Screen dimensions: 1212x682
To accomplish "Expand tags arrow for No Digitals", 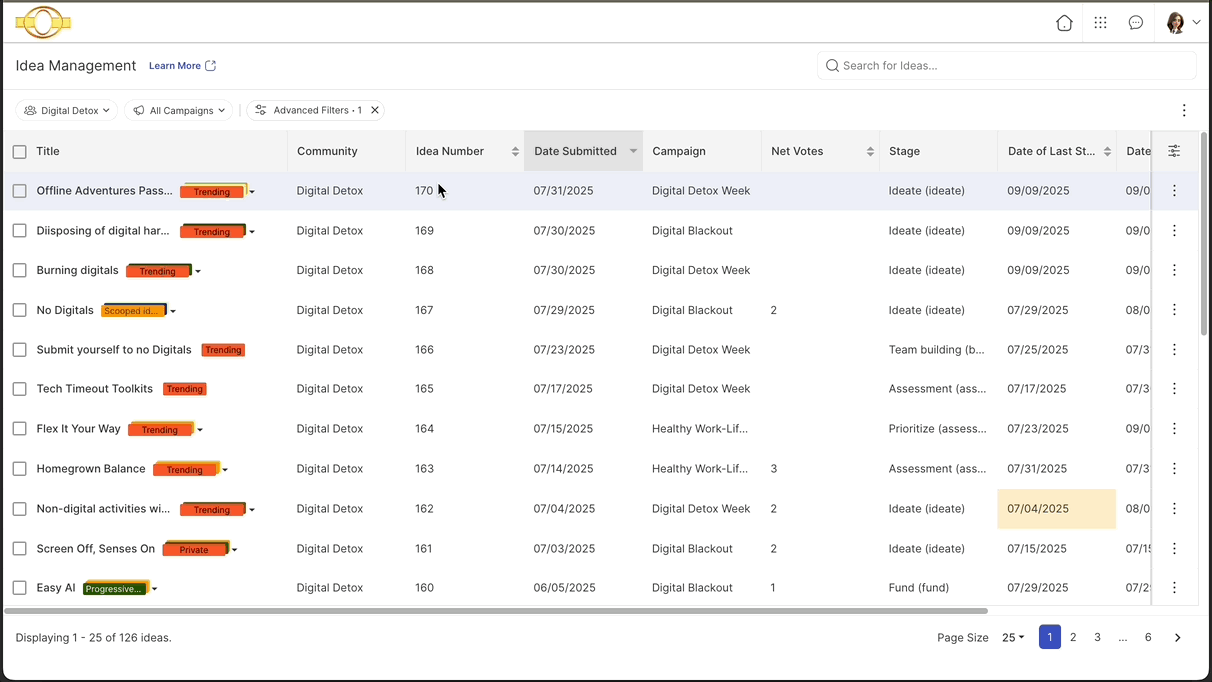I will click(x=173, y=312).
